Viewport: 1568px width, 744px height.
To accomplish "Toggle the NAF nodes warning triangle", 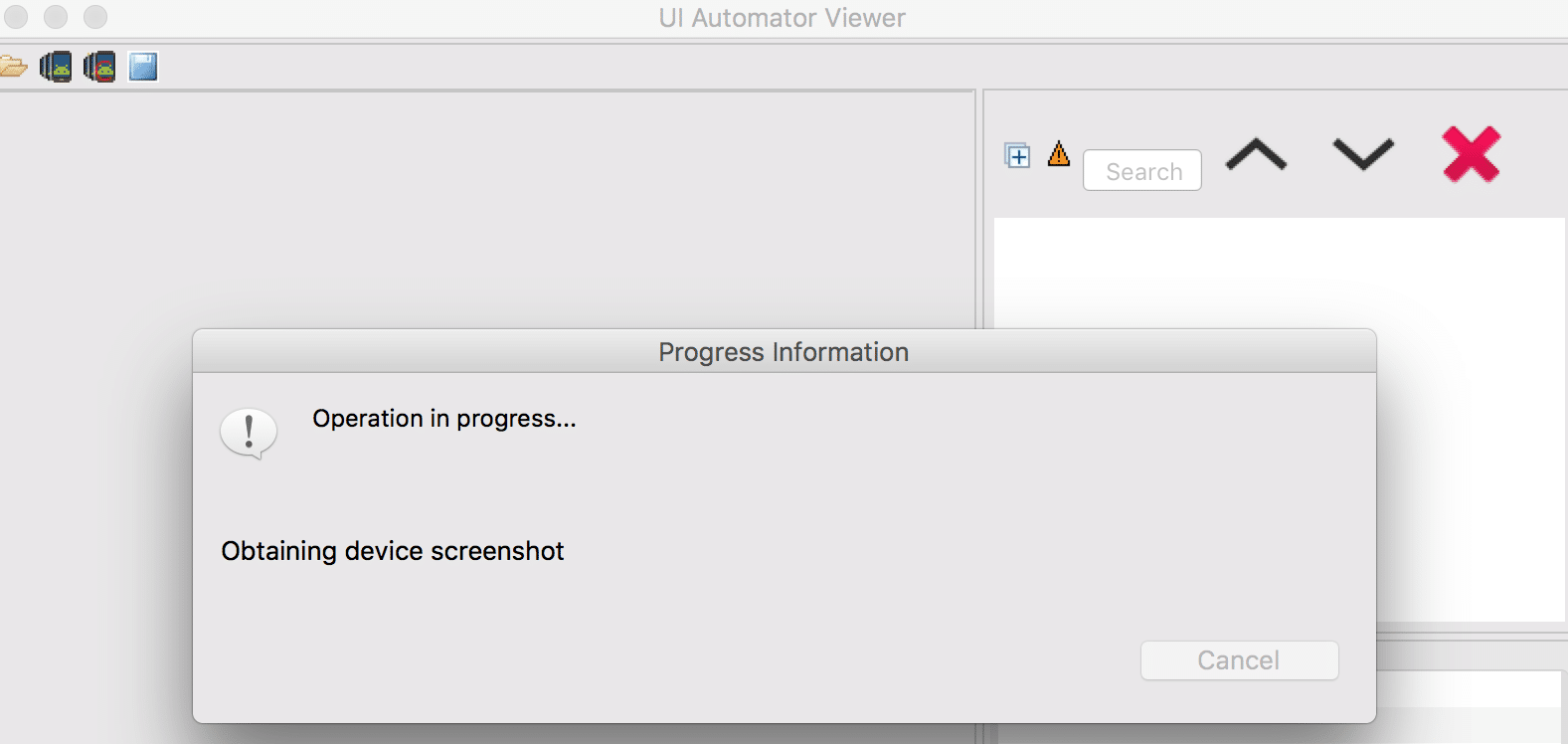I will [x=1059, y=154].
